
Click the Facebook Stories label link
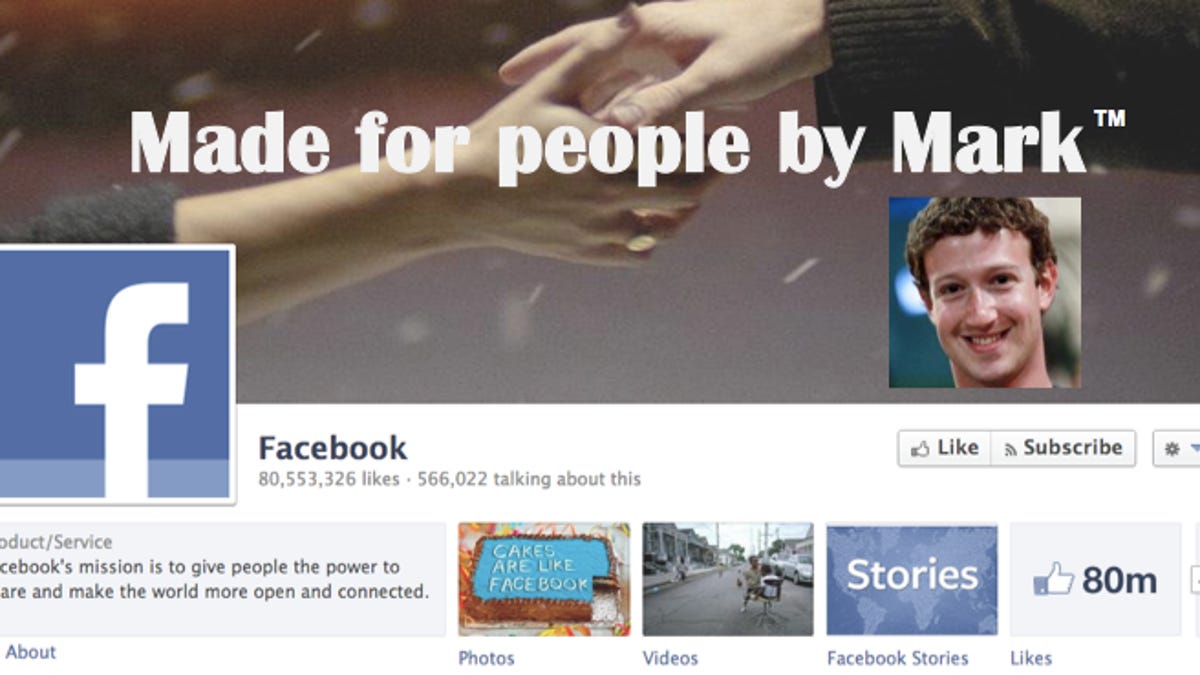point(897,658)
